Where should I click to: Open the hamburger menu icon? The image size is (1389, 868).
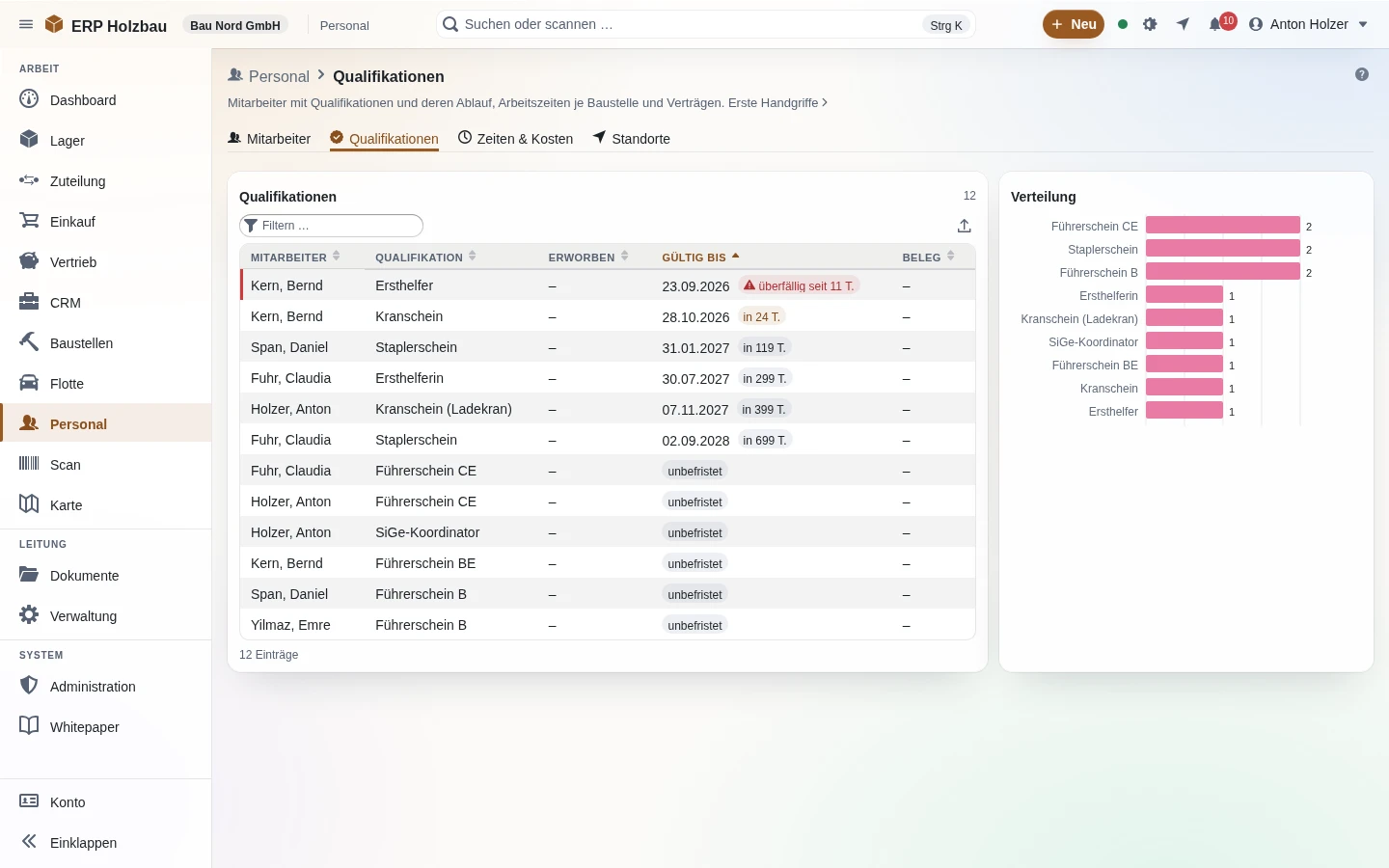coord(26,24)
